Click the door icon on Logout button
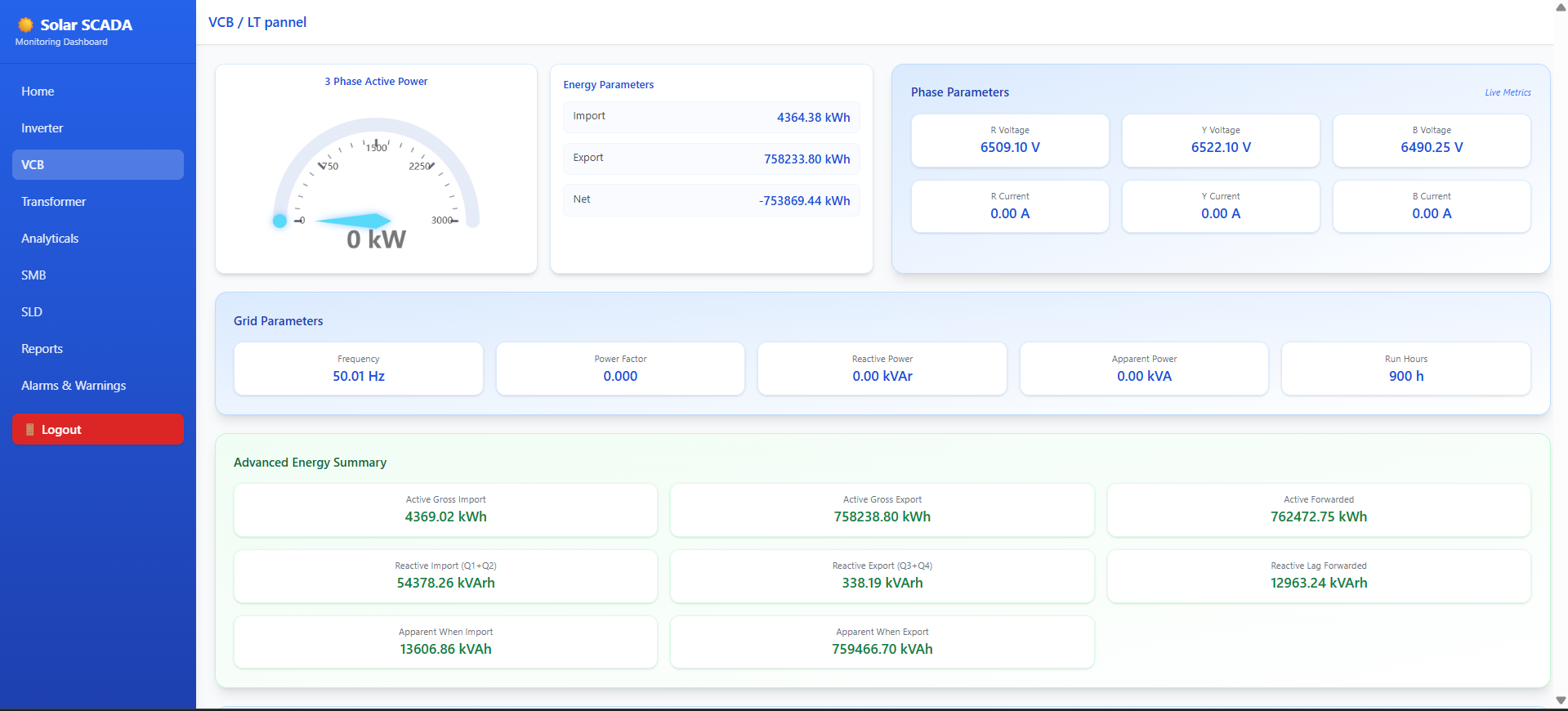This screenshot has width=1568, height=711. click(30, 430)
